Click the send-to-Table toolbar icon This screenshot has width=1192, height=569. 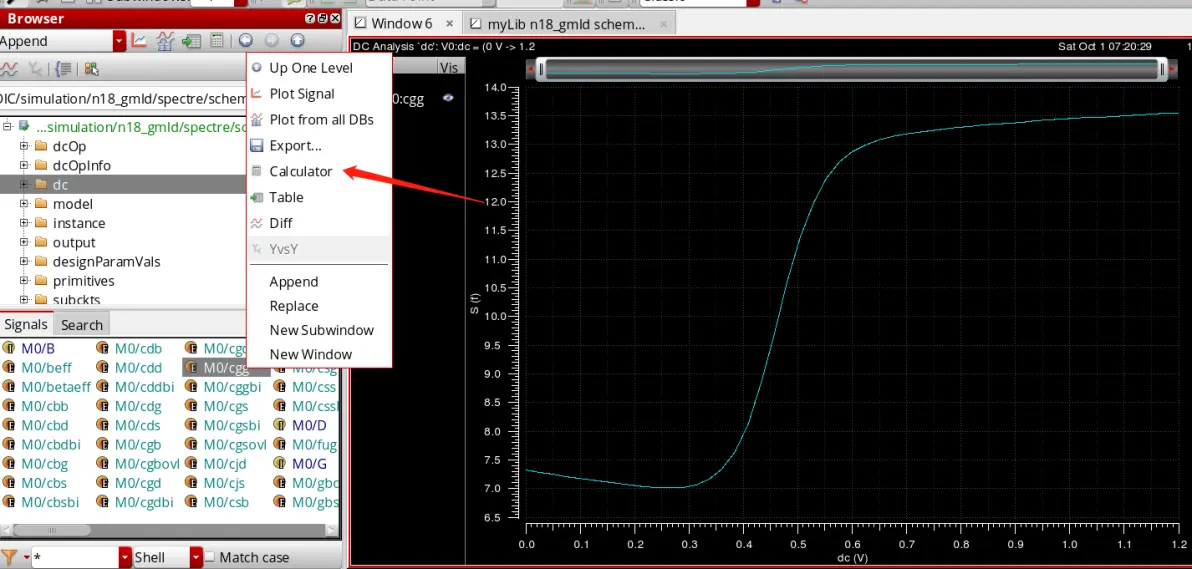point(191,41)
